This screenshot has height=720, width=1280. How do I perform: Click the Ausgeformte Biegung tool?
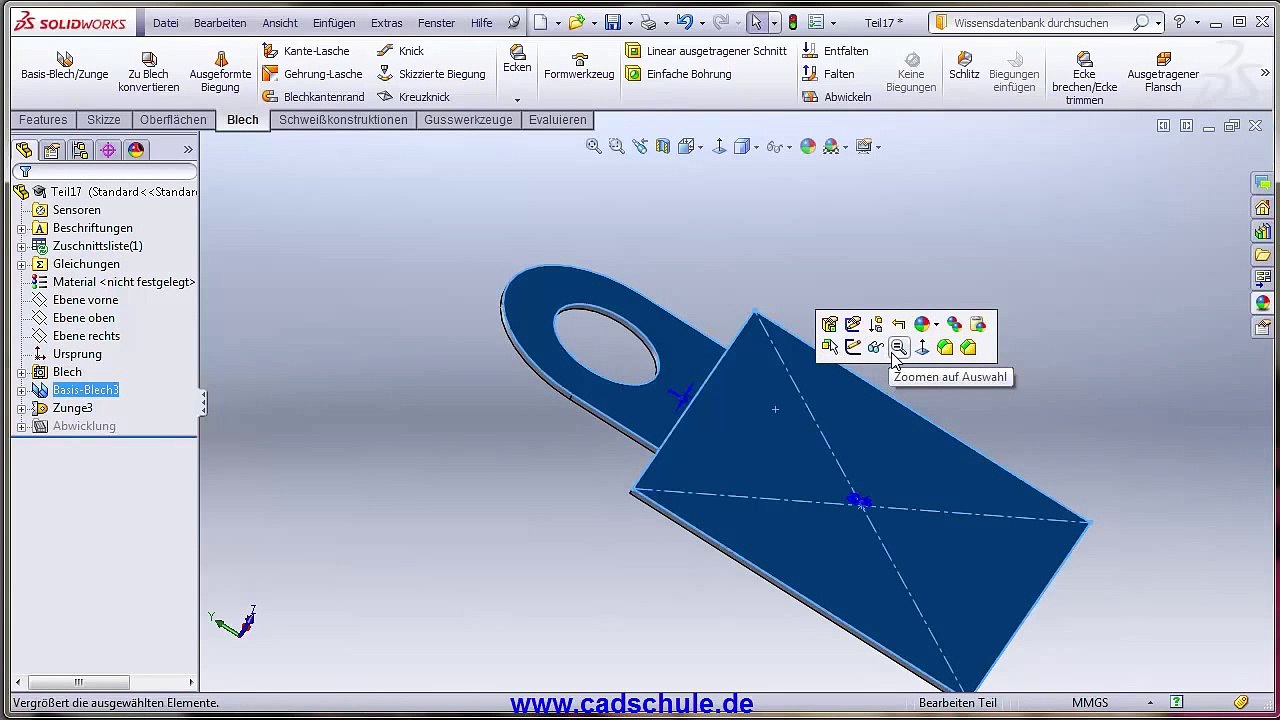point(220,73)
